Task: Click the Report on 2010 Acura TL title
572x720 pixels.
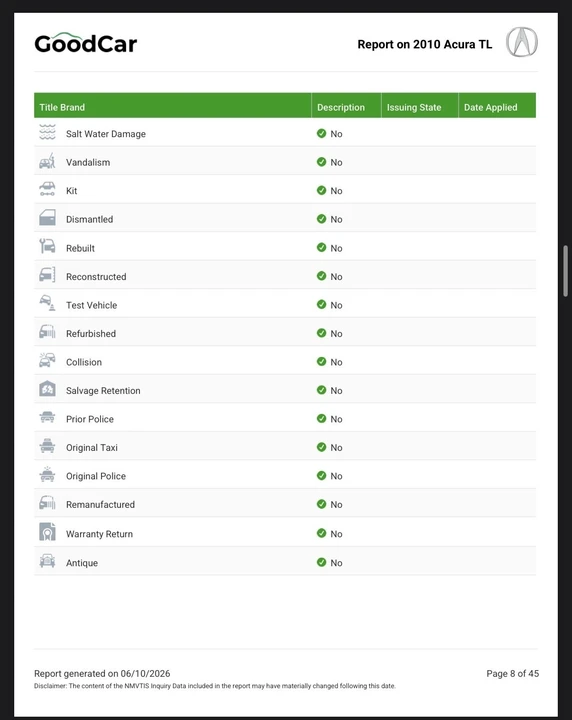Action: coord(425,44)
